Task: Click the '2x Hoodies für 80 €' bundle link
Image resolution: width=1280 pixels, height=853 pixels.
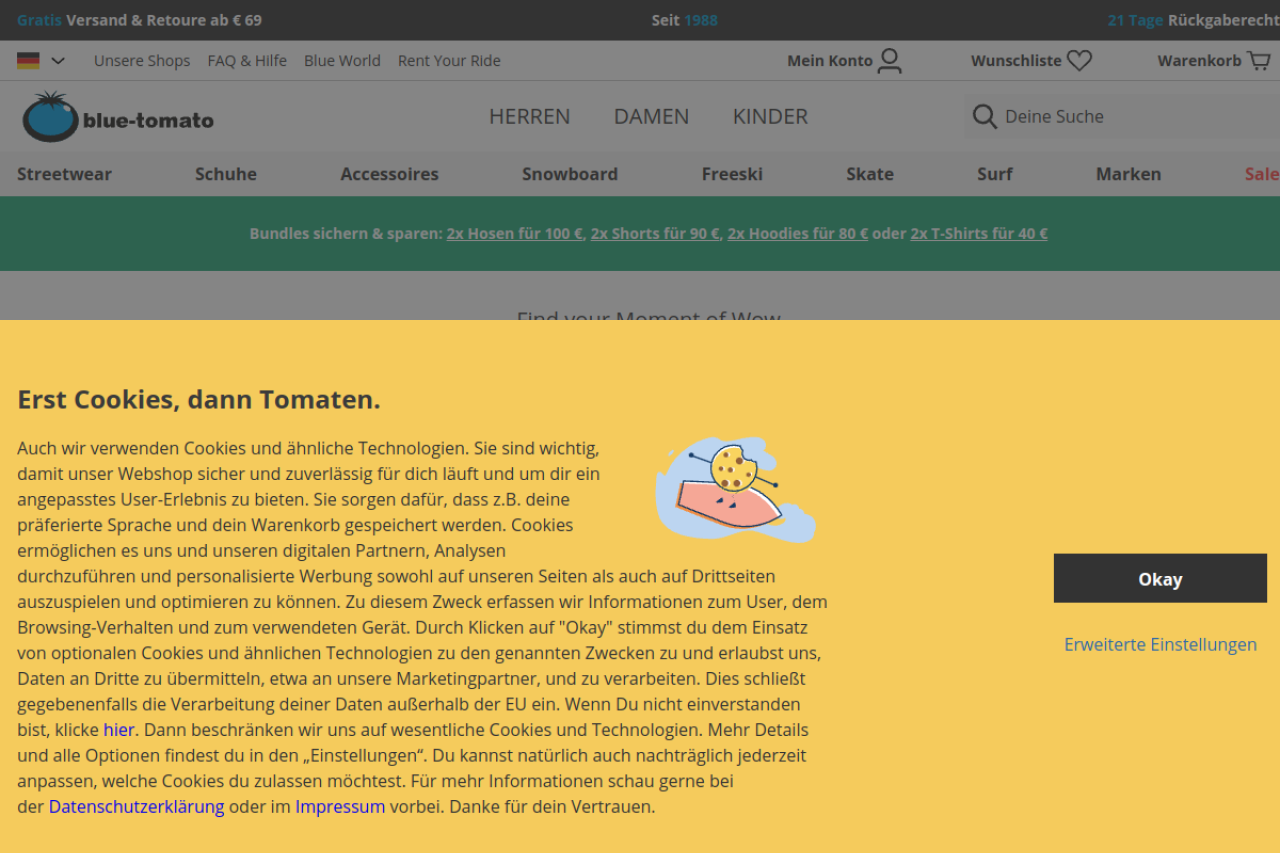Action: (x=798, y=234)
